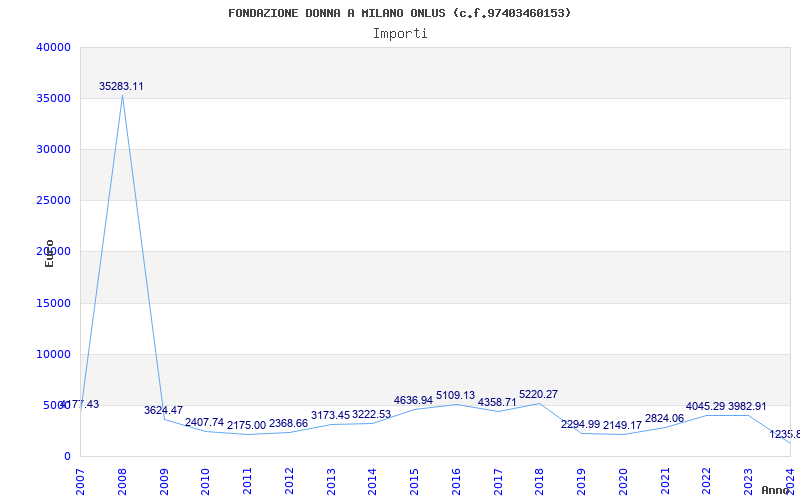Click the y-axis tick label 40000
The height and width of the screenshot is (500, 800).
(x=54, y=47)
